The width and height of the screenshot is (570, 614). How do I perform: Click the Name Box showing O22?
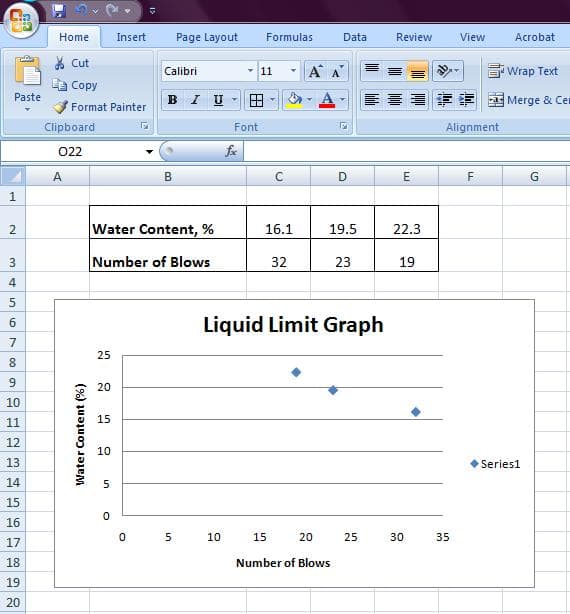[x=70, y=152]
